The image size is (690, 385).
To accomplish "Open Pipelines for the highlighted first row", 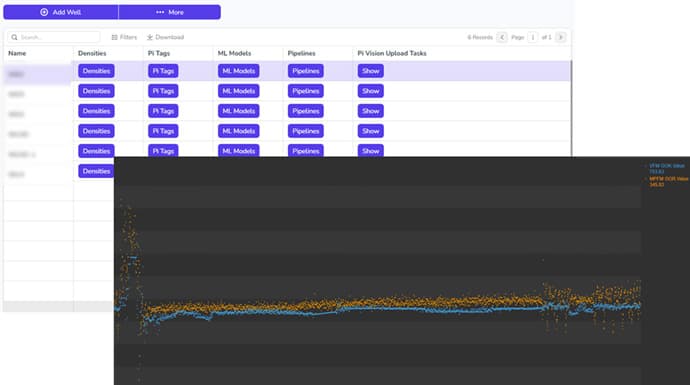I will click(x=306, y=71).
